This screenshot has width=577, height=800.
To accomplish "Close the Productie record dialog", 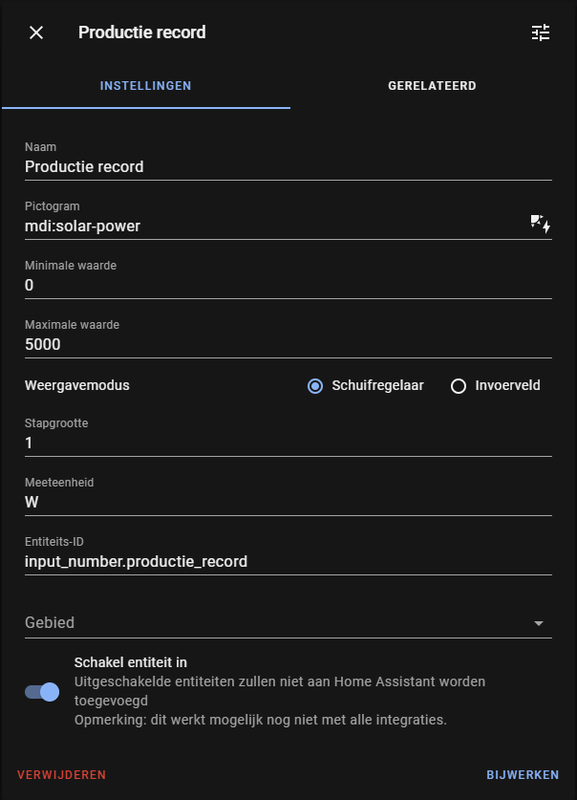I will click(x=36, y=33).
